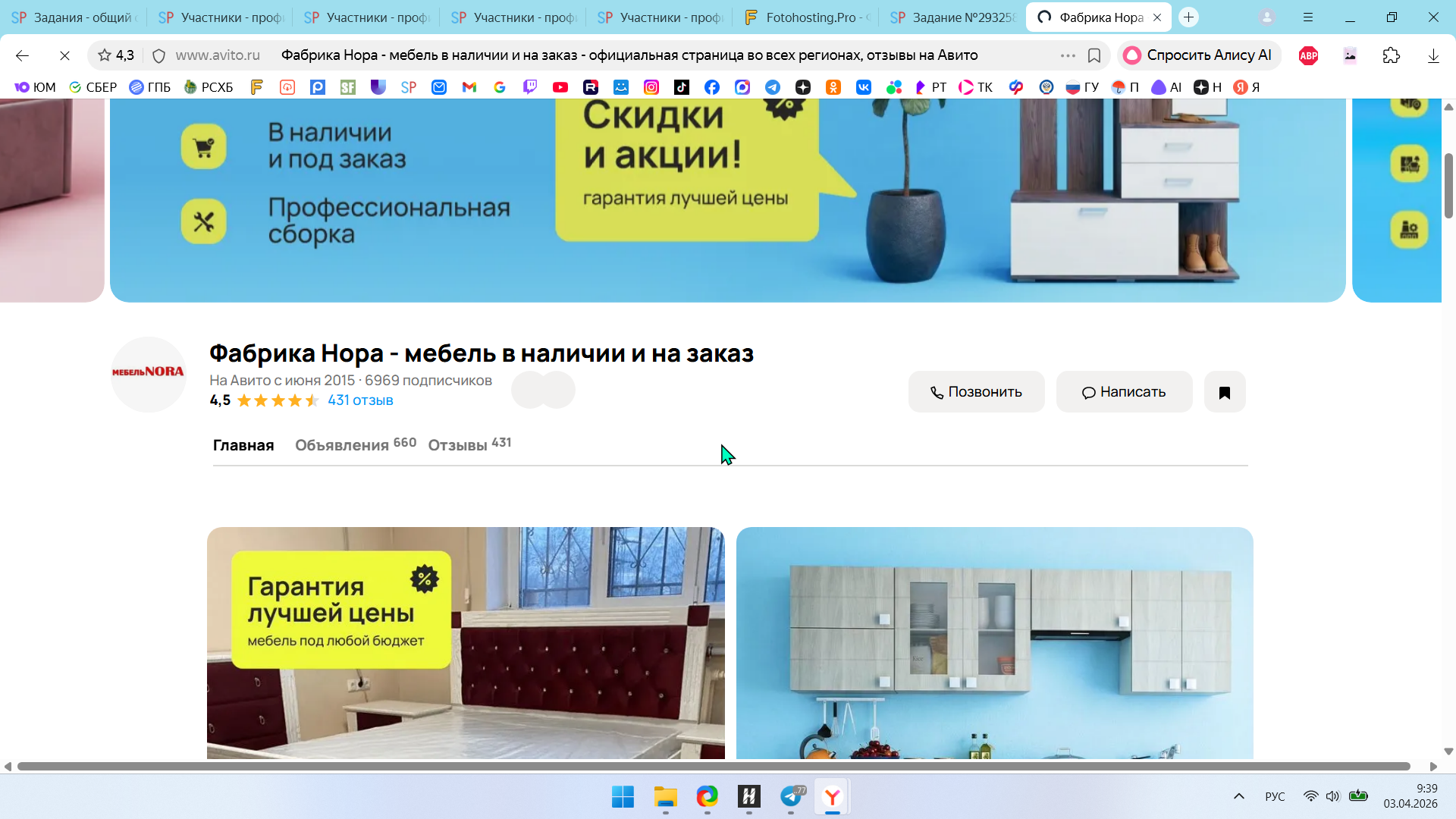This screenshot has height=819, width=1456.
Task: Switch to Отзывы 431 tab
Action: [469, 445]
